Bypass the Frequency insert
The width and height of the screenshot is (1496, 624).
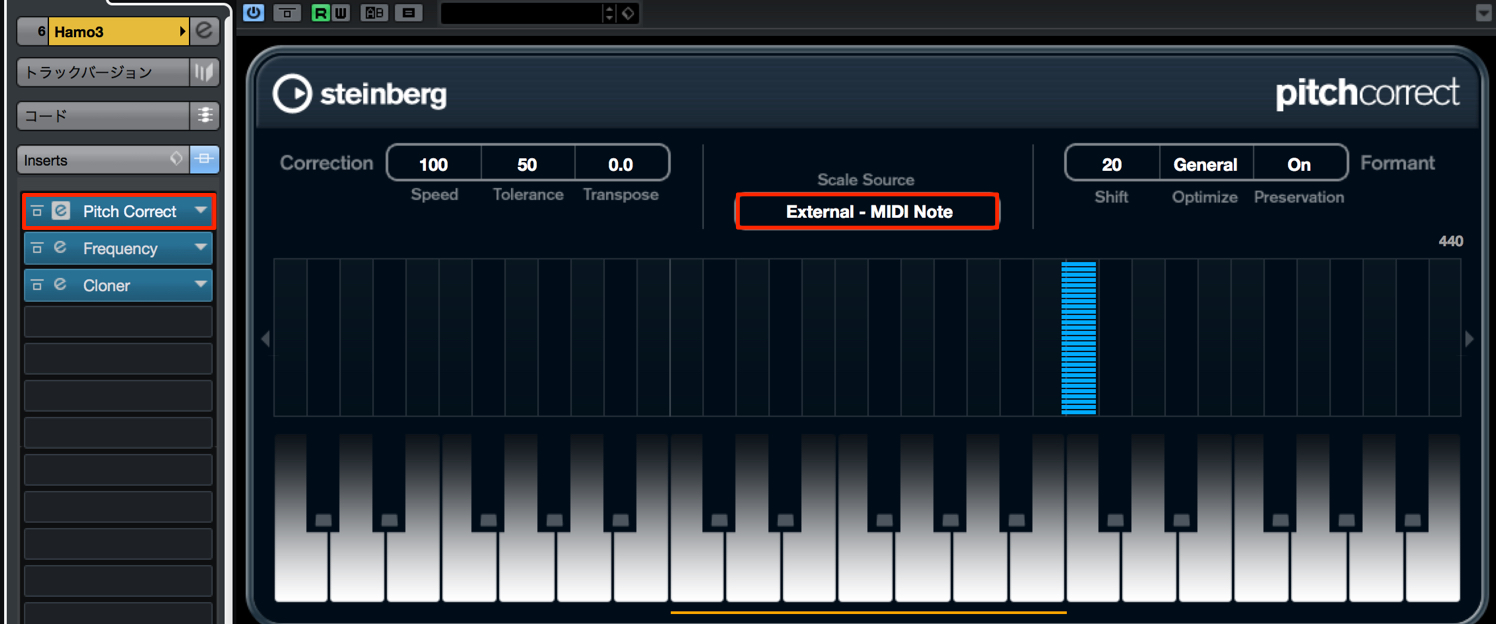pos(38,249)
